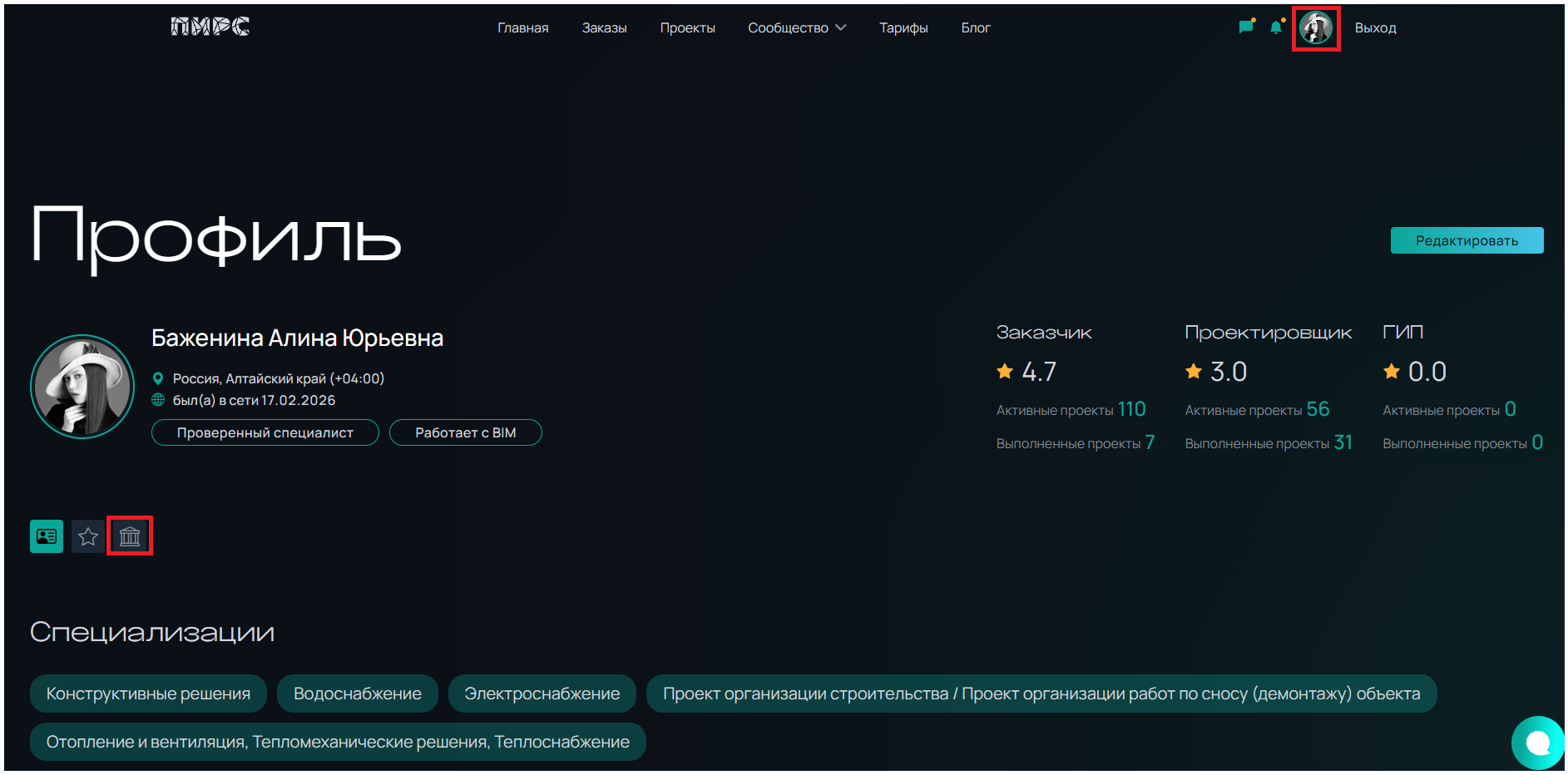Image resolution: width=1568 pixels, height=775 pixels.
Task: Open the notifications bell
Action: pos(1276,27)
